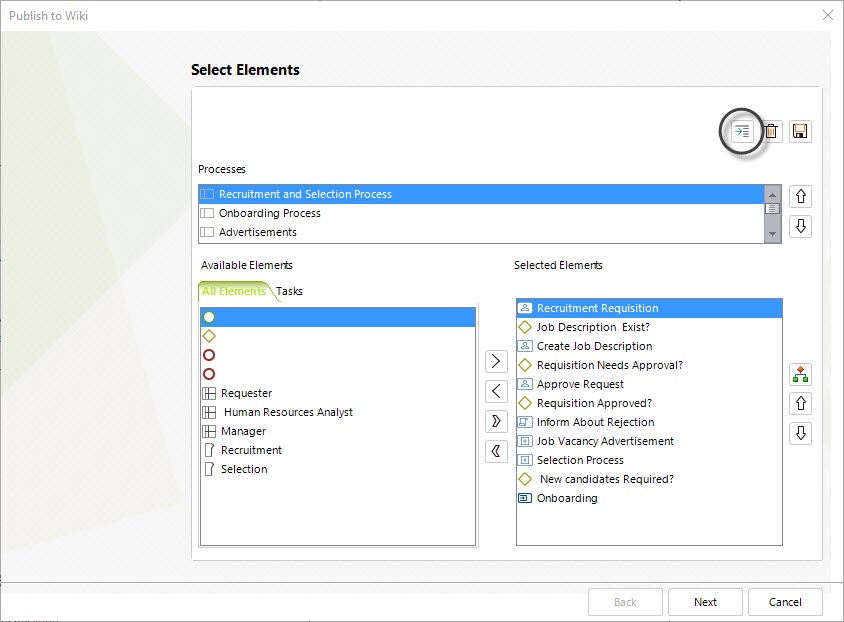Click the Back button
Image resolution: width=844 pixels, height=622 pixels.
625,602
